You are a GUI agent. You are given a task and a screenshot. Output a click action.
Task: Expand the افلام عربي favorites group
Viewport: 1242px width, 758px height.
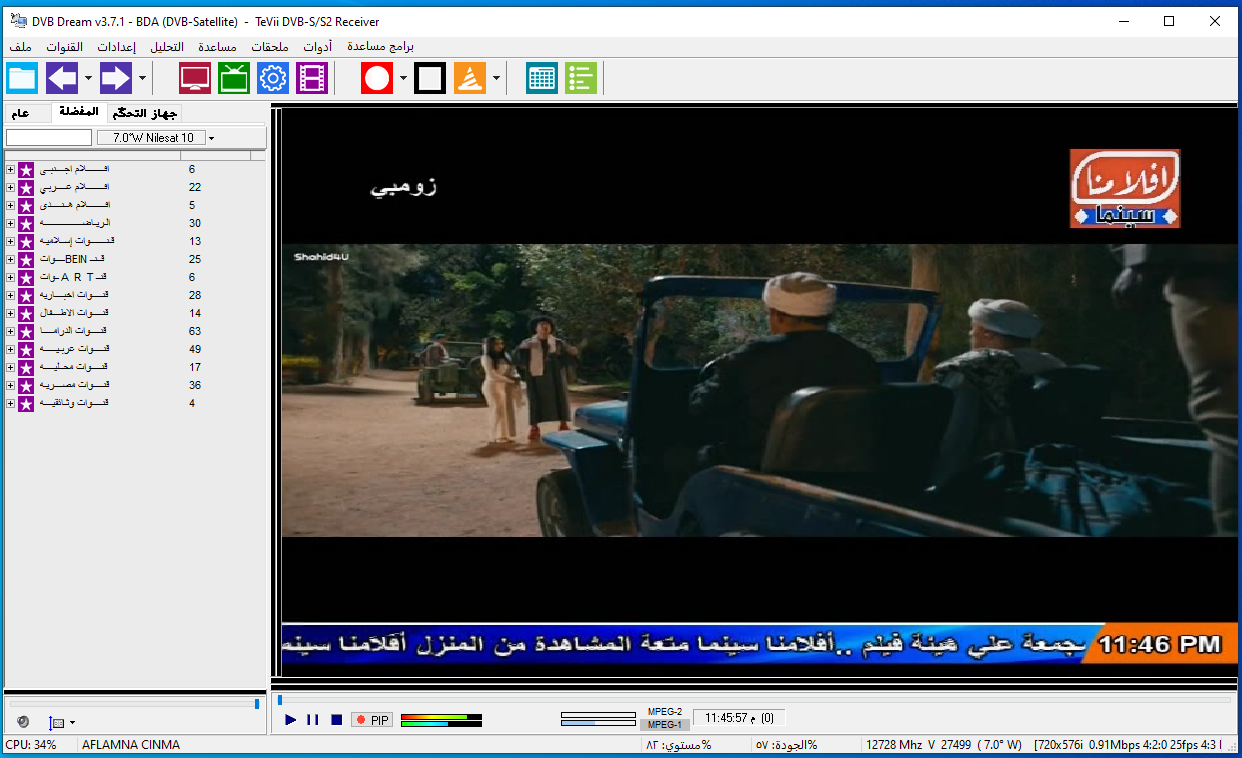(x=10, y=187)
